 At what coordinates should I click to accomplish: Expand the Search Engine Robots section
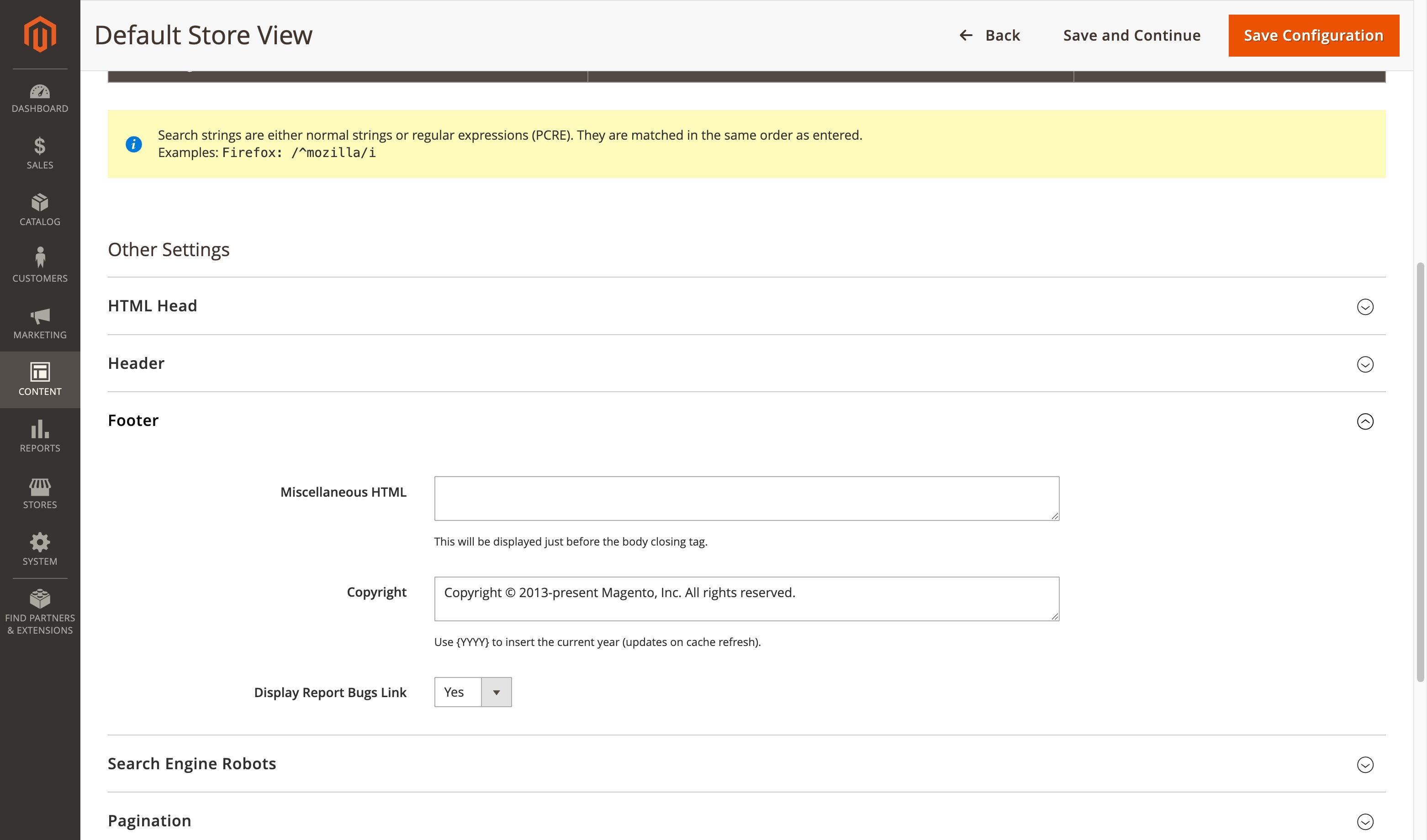pyautogui.click(x=1365, y=764)
